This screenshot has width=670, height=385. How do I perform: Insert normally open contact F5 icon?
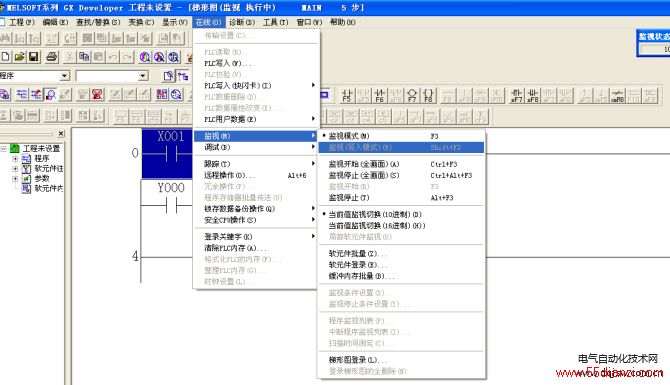click(x=347, y=95)
